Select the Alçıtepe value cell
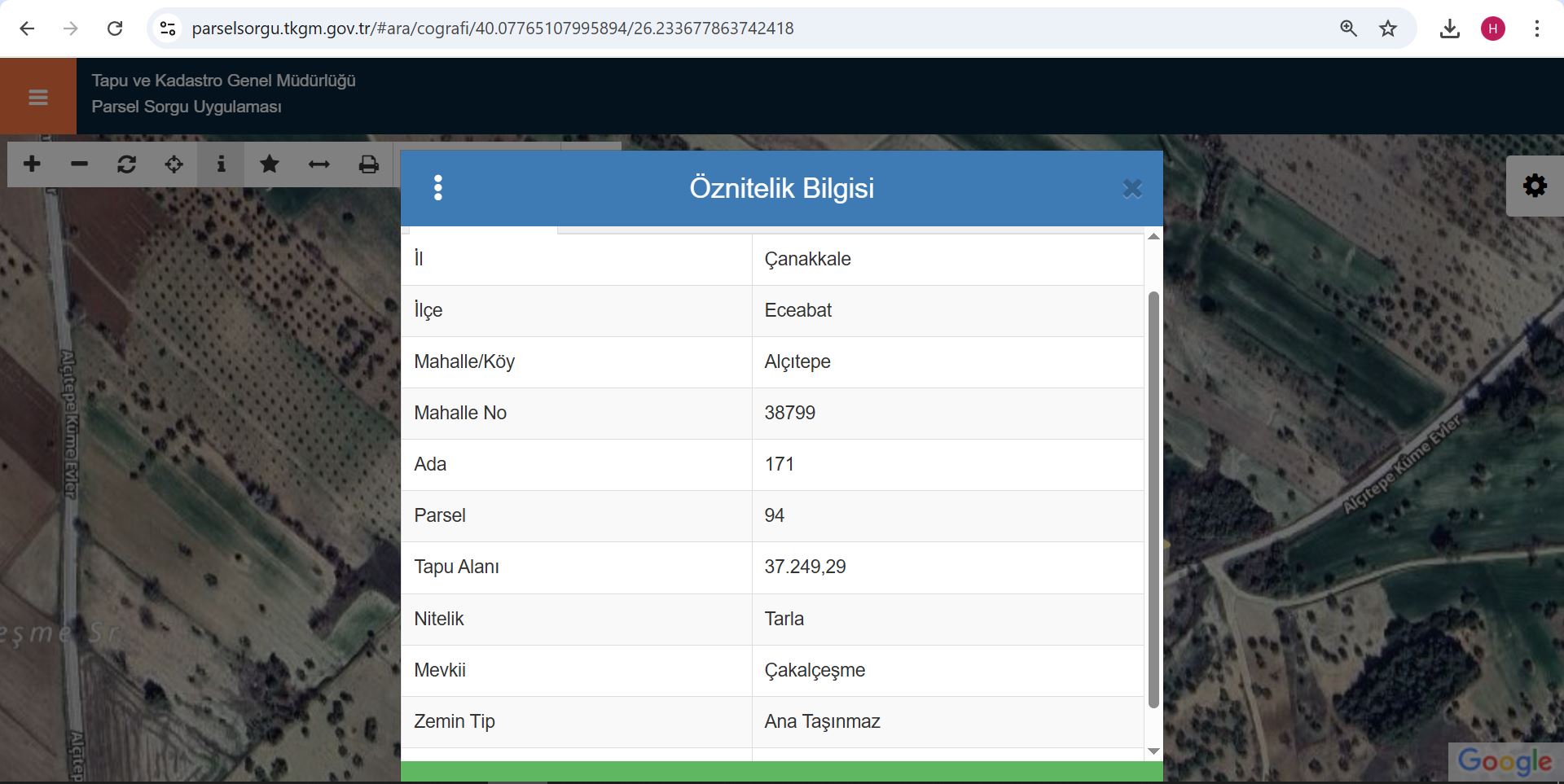The width and height of the screenshot is (1564, 784). pyautogui.click(x=947, y=361)
